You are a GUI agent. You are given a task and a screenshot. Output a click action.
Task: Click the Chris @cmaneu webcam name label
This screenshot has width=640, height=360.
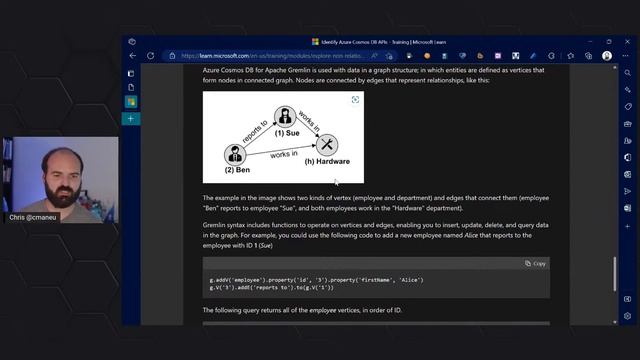(x=33, y=218)
